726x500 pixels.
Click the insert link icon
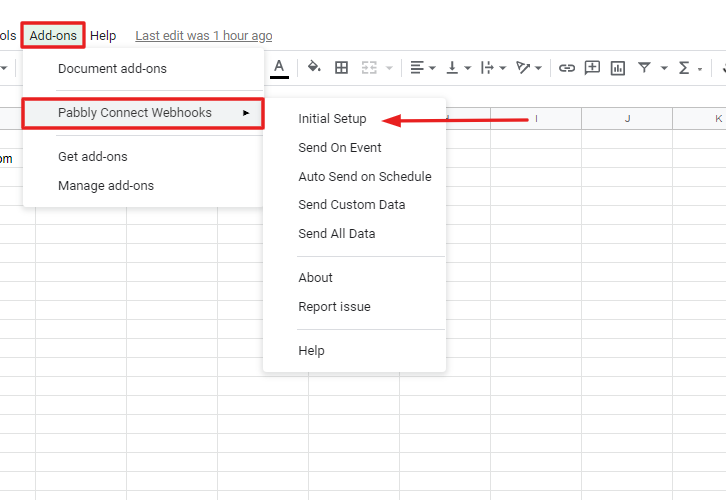click(x=567, y=68)
